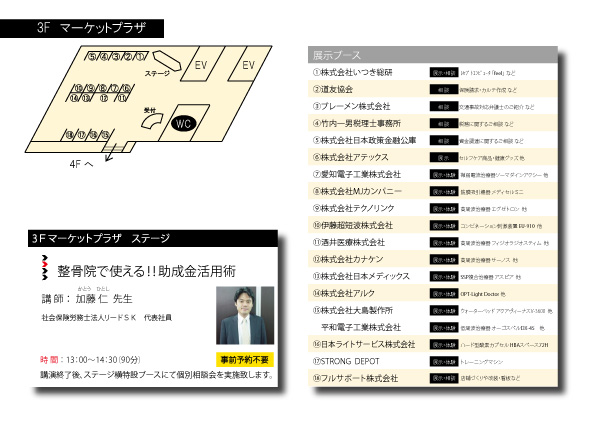
Task: Click the lecturer name 加藤 仁 先生
Action: coord(104,299)
